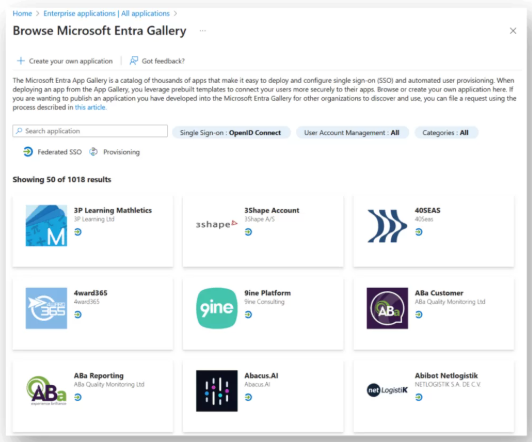
Task: Click the '9ine Consulting' publisher text
Action: point(264,302)
